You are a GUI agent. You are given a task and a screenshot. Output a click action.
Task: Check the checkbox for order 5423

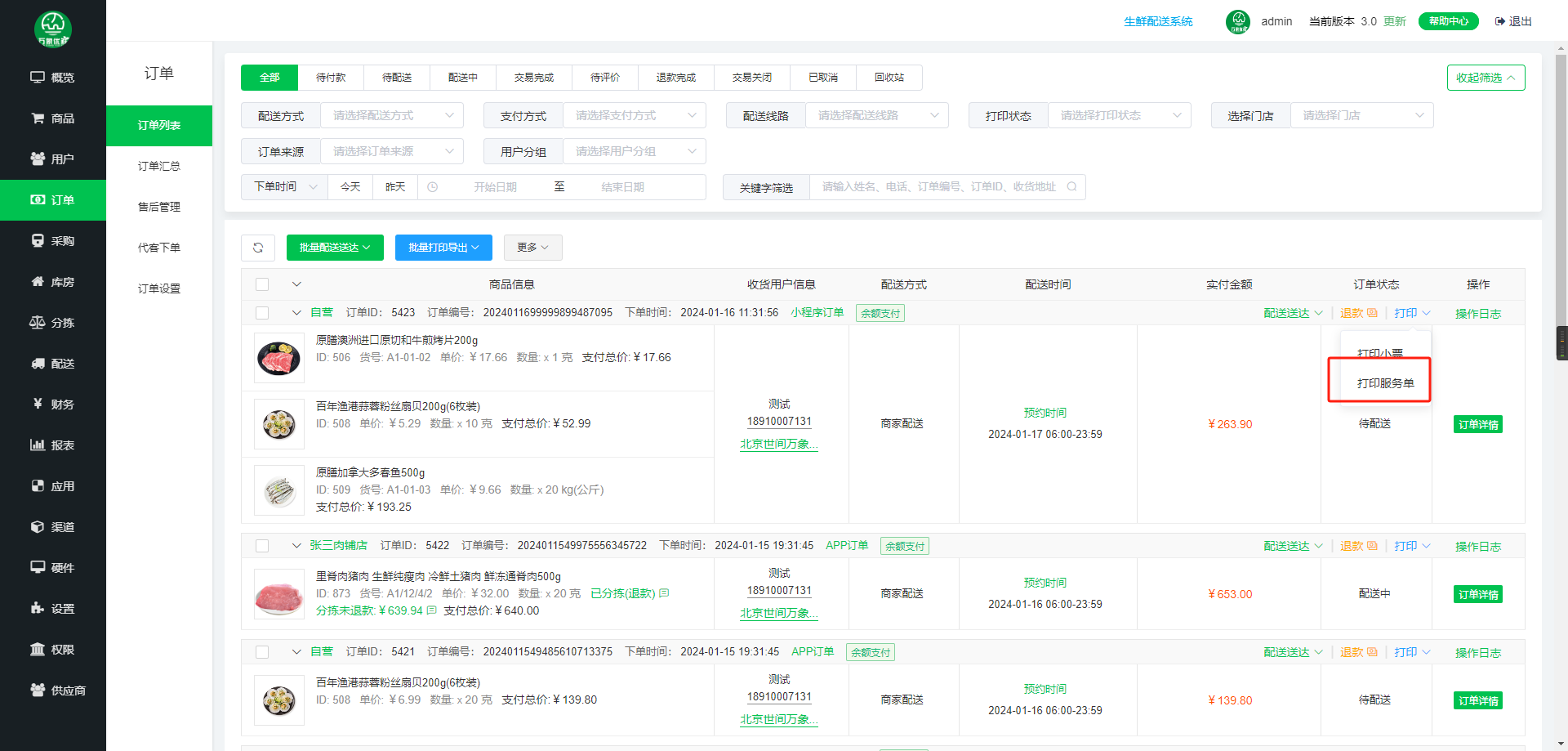click(262, 313)
